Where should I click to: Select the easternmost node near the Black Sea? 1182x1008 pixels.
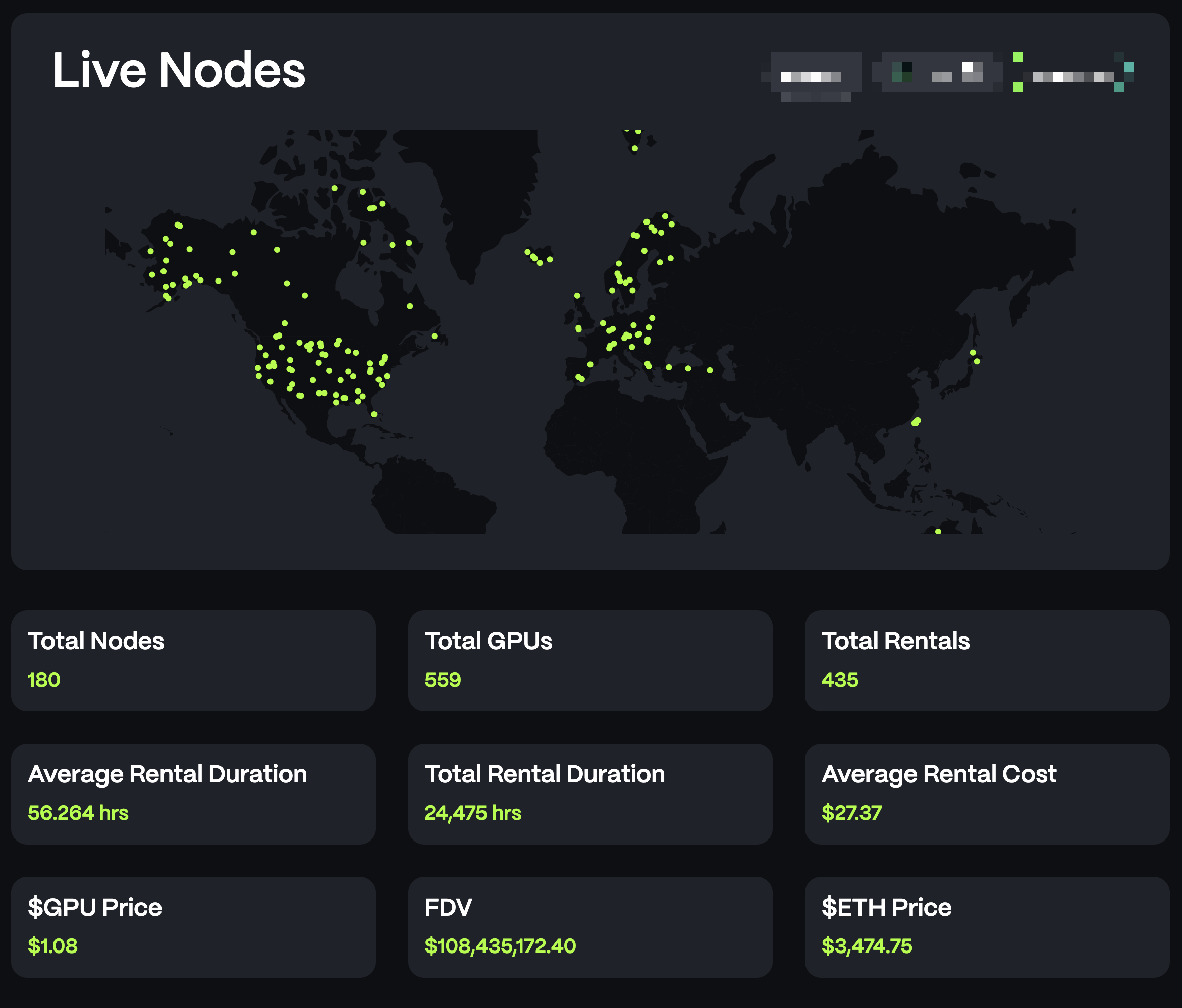(x=710, y=370)
